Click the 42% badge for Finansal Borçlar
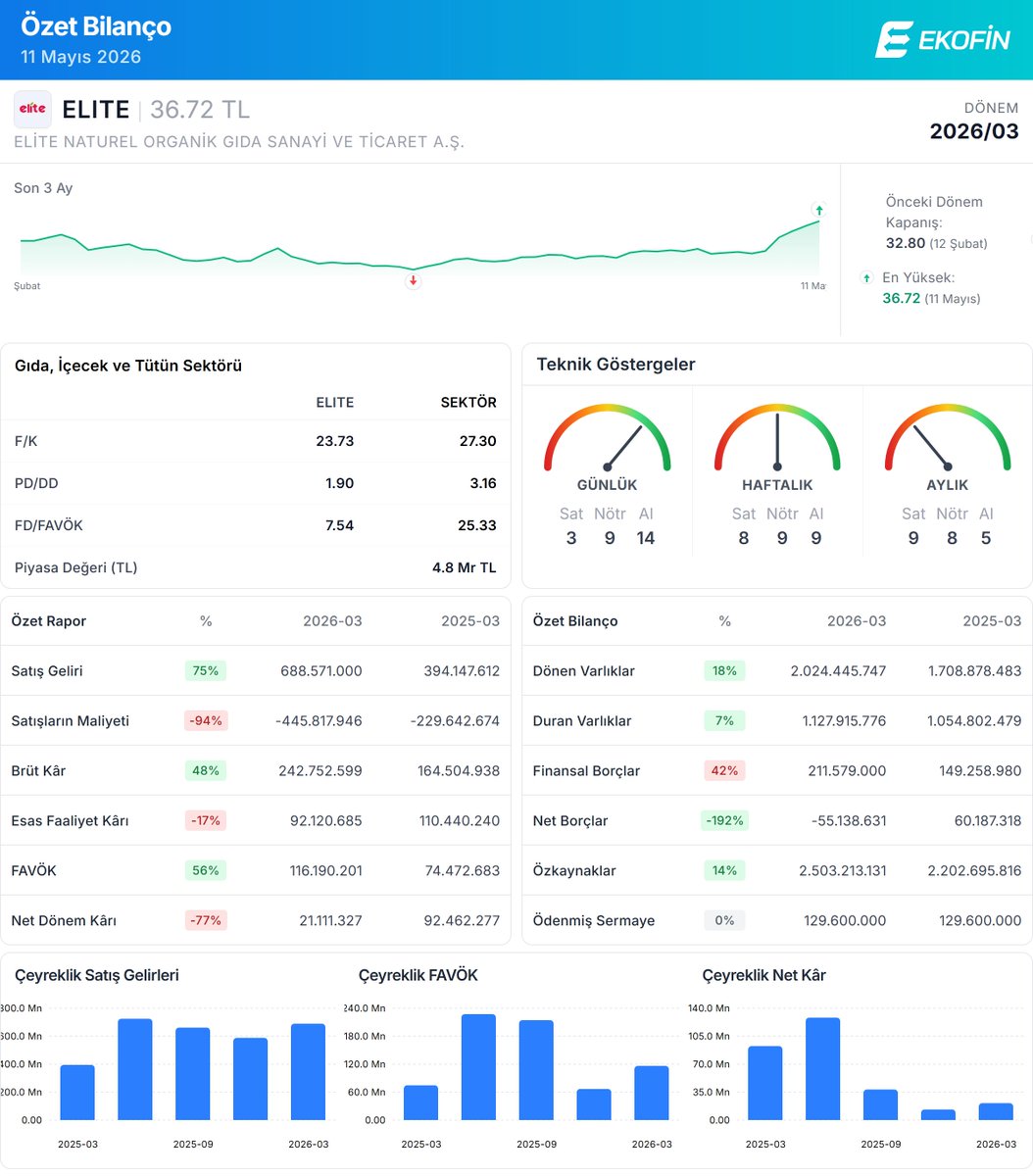Viewport: 1033px width, 1176px height. tap(724, 770)
